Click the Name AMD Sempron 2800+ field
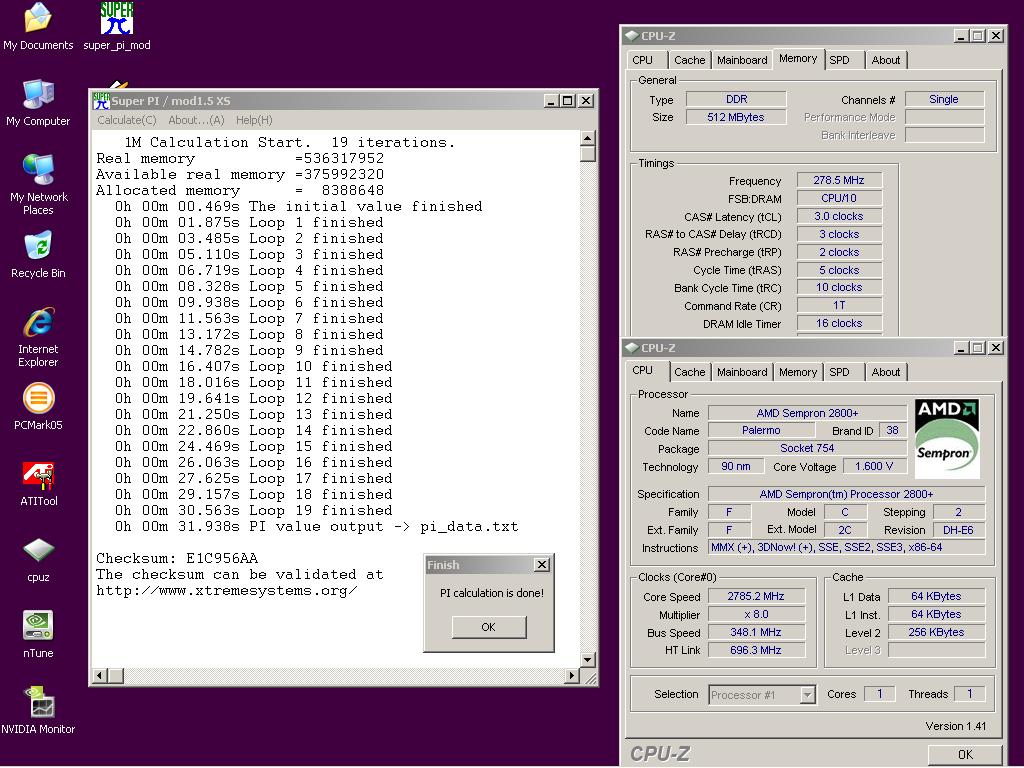Image resolution: width=1024 pixels, height=768 pixels. 807,413
